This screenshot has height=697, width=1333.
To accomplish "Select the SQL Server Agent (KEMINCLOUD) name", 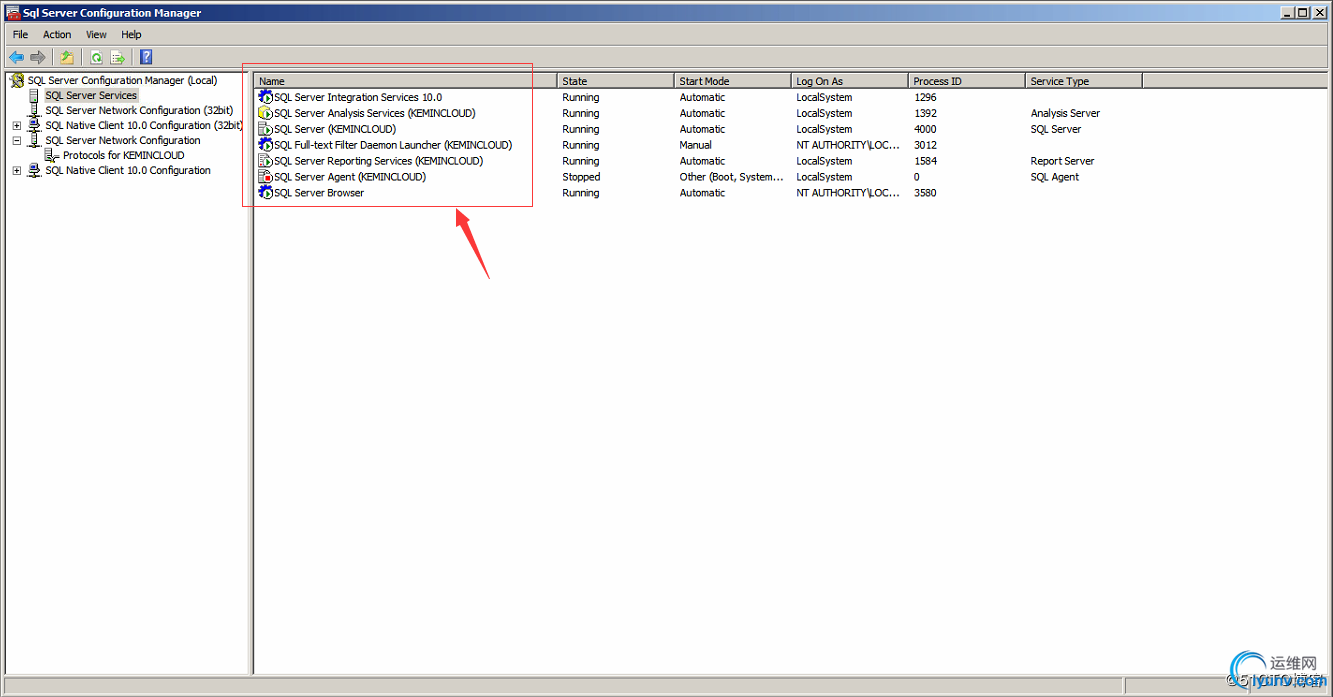I will (x=350, y=177).
